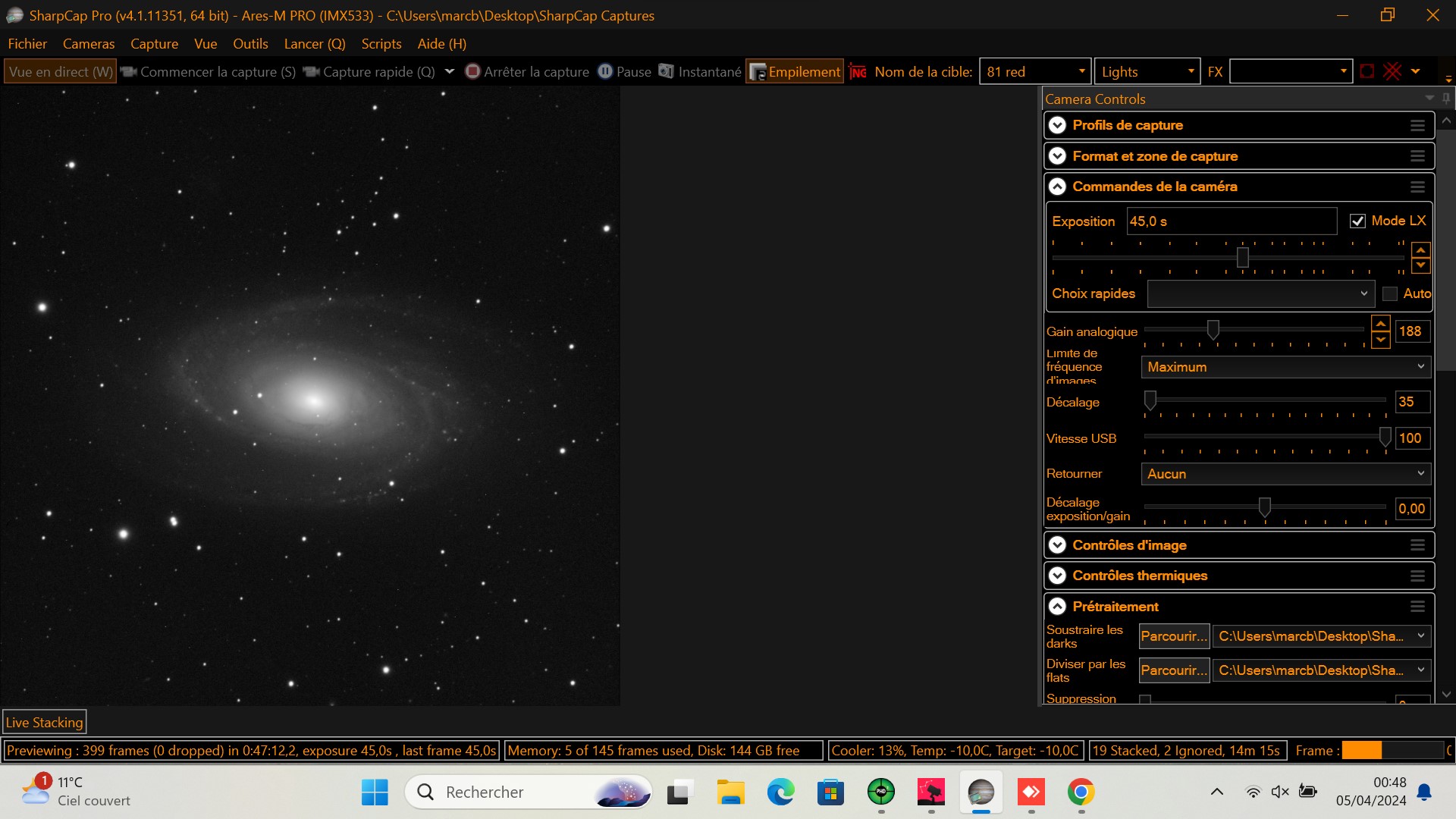Take a snapshot with the Instantané icon
The image size is (1456, 819).
coord(666,71)
